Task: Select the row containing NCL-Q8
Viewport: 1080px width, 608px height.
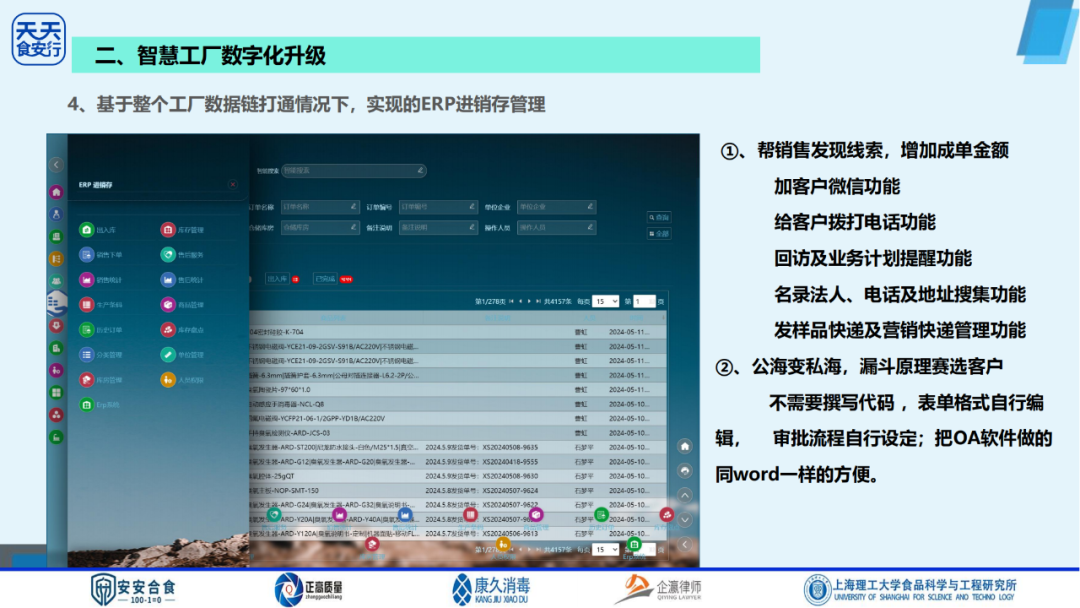Action: pyautogui.click(x=457, y=404)
